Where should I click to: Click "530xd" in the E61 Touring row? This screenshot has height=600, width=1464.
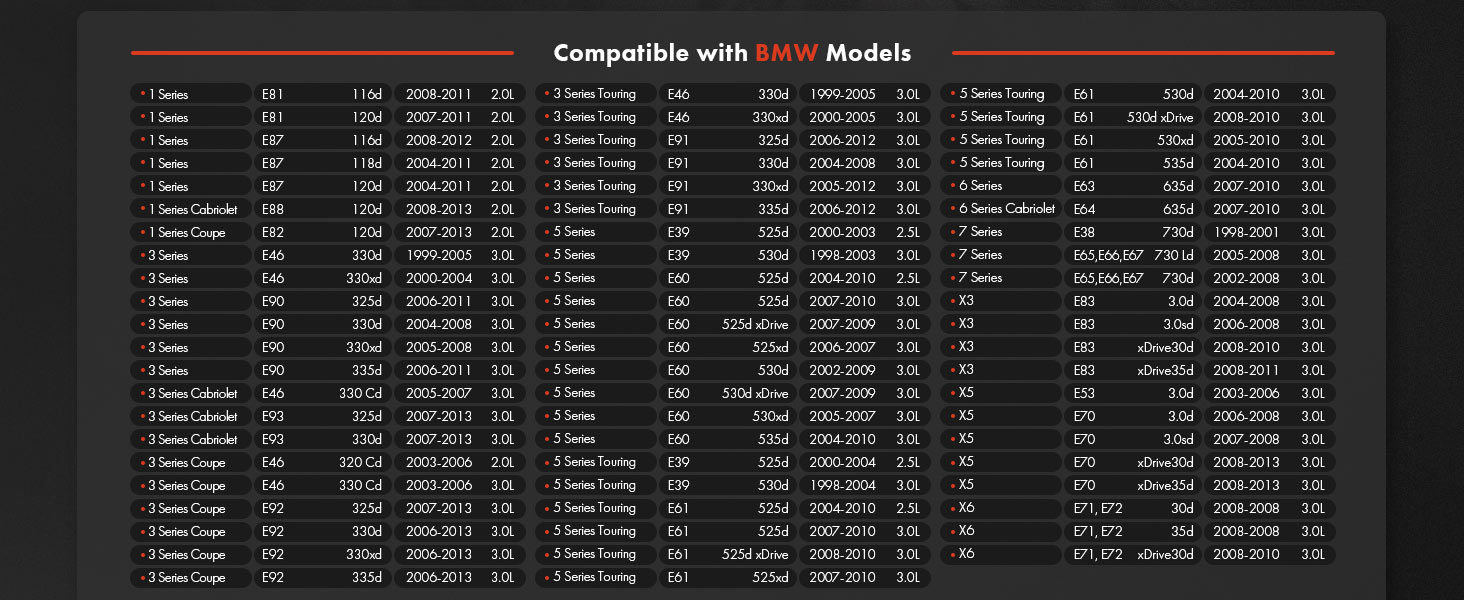click(1175, 140)
